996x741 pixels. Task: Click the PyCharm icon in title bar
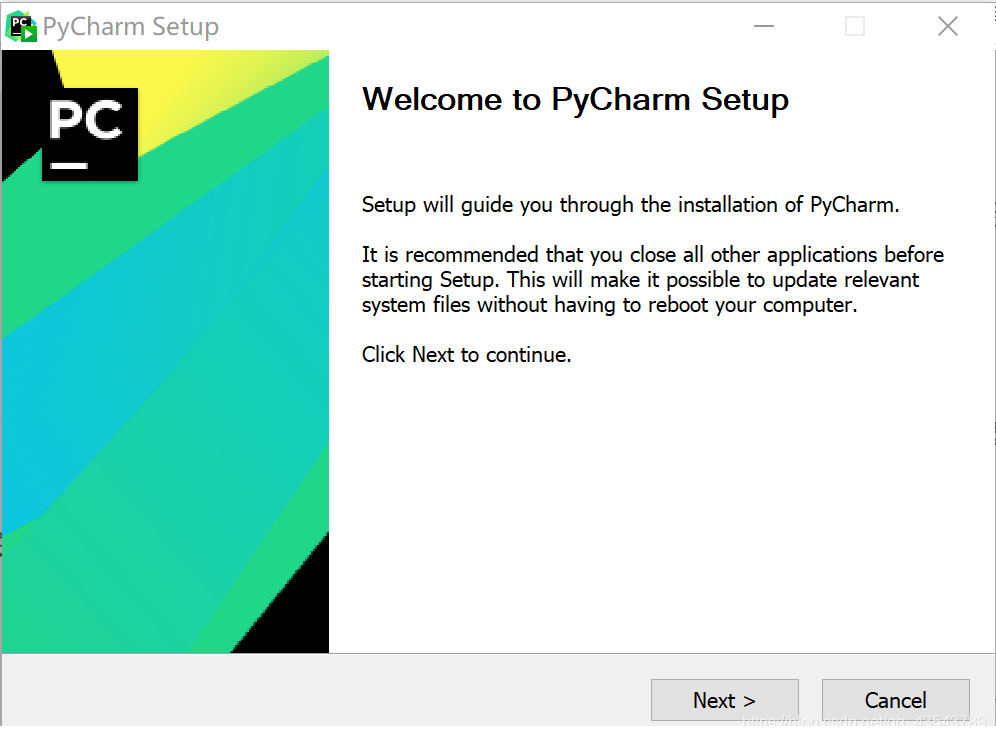coord(21,27)
